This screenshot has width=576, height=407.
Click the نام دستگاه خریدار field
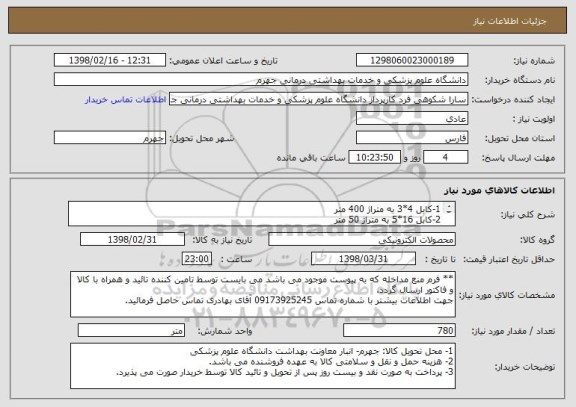261,80
